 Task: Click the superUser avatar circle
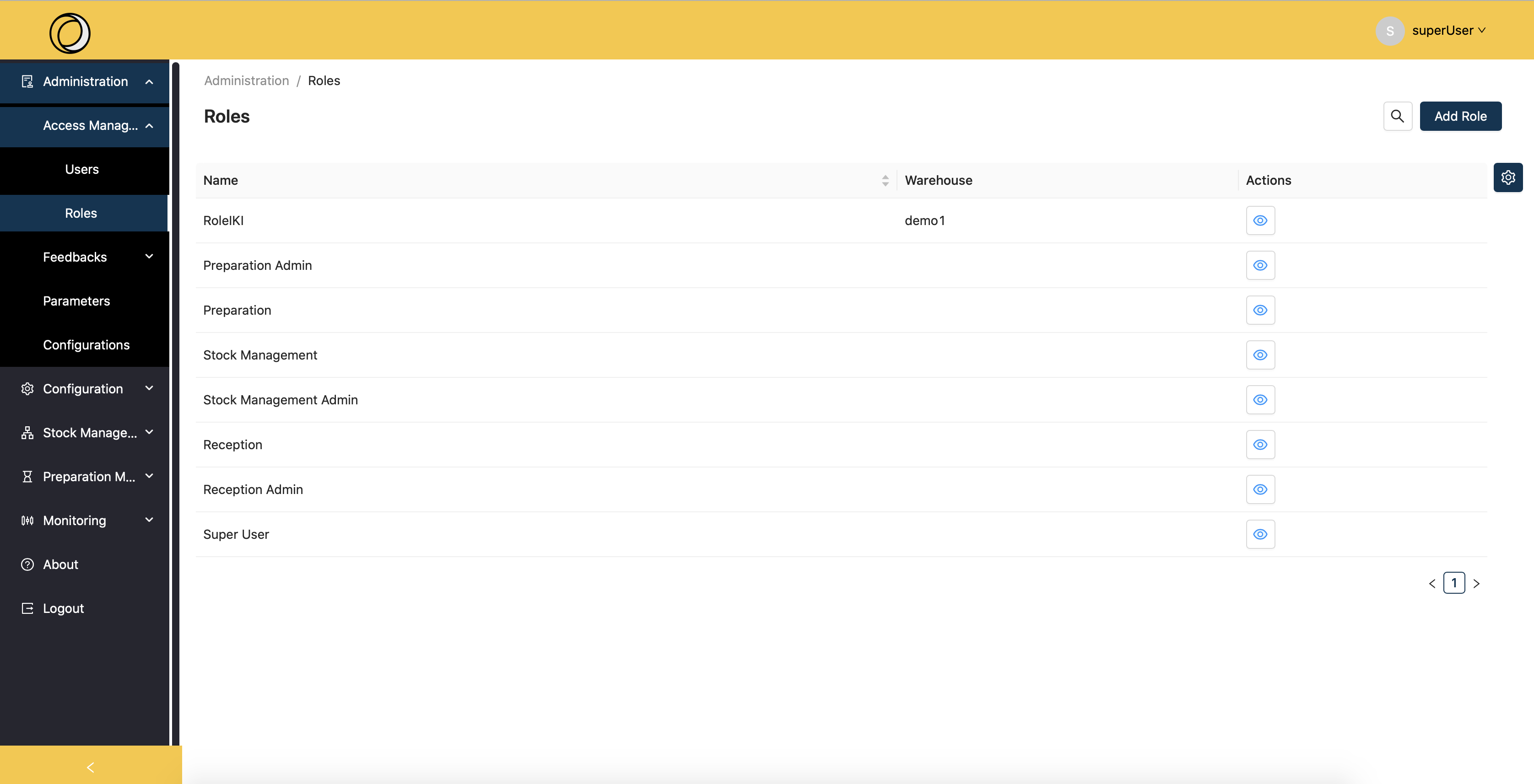(1390, 30)
